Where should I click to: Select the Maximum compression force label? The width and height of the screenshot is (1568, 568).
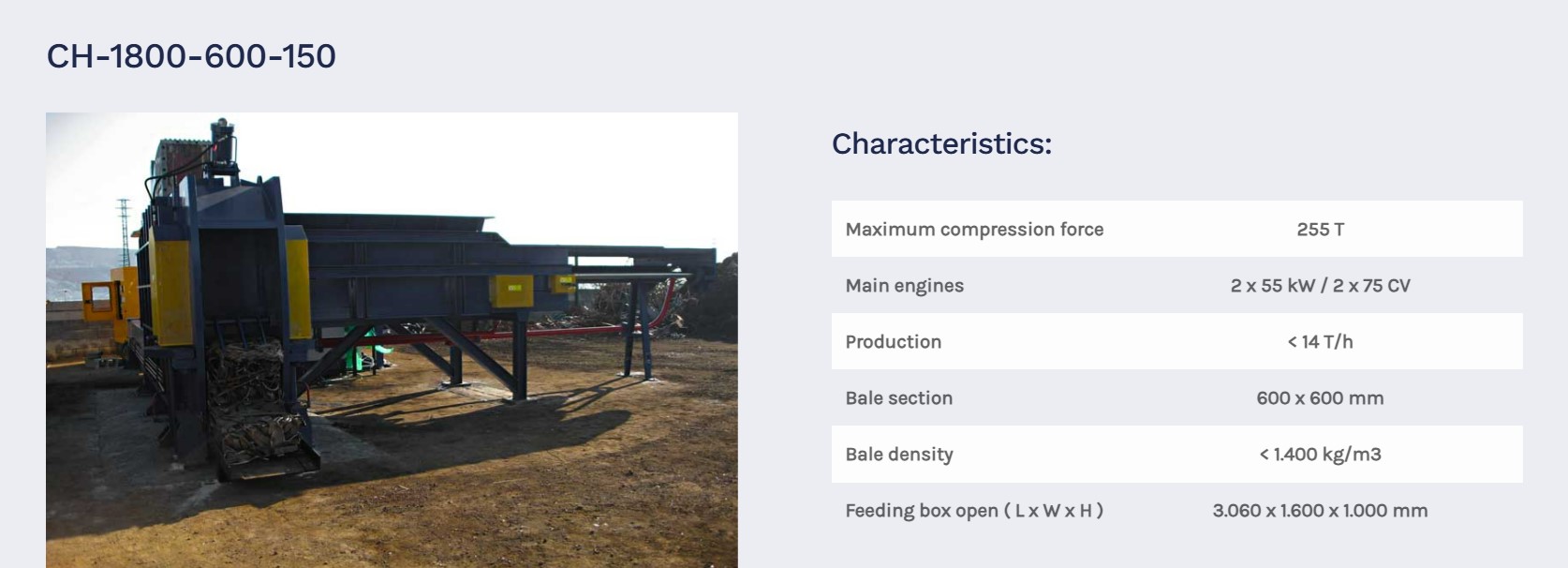974,230
